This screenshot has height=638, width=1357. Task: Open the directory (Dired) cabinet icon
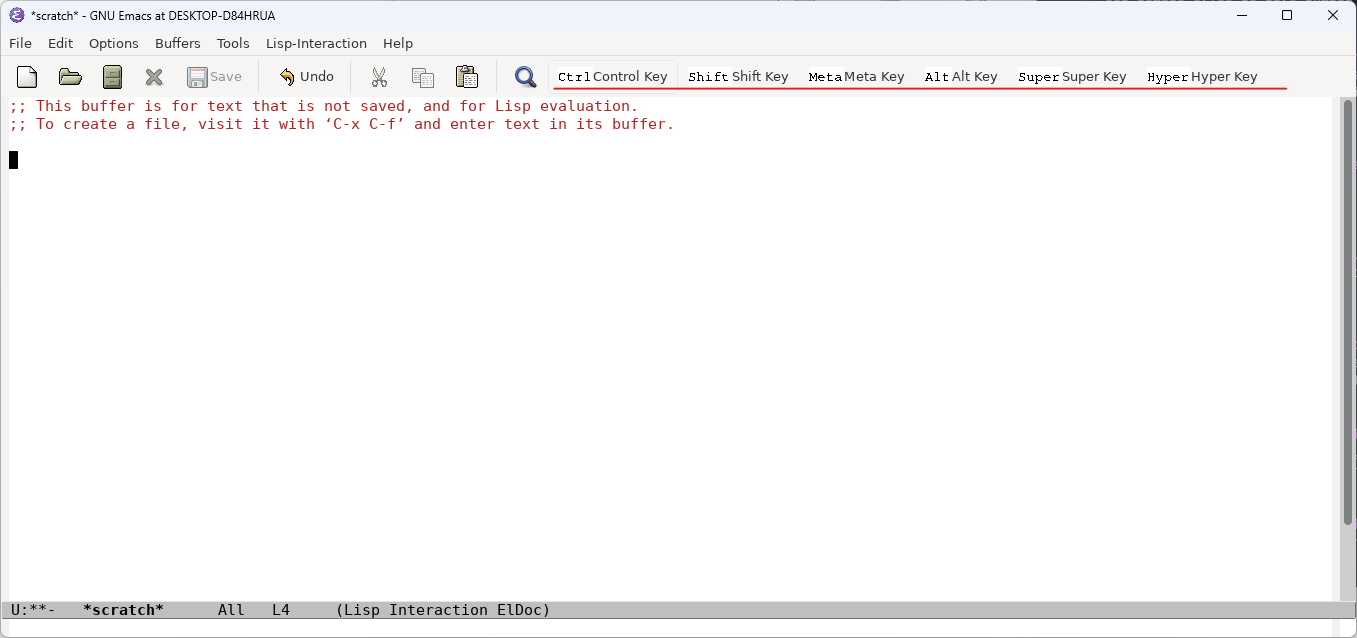pos(112,77)
